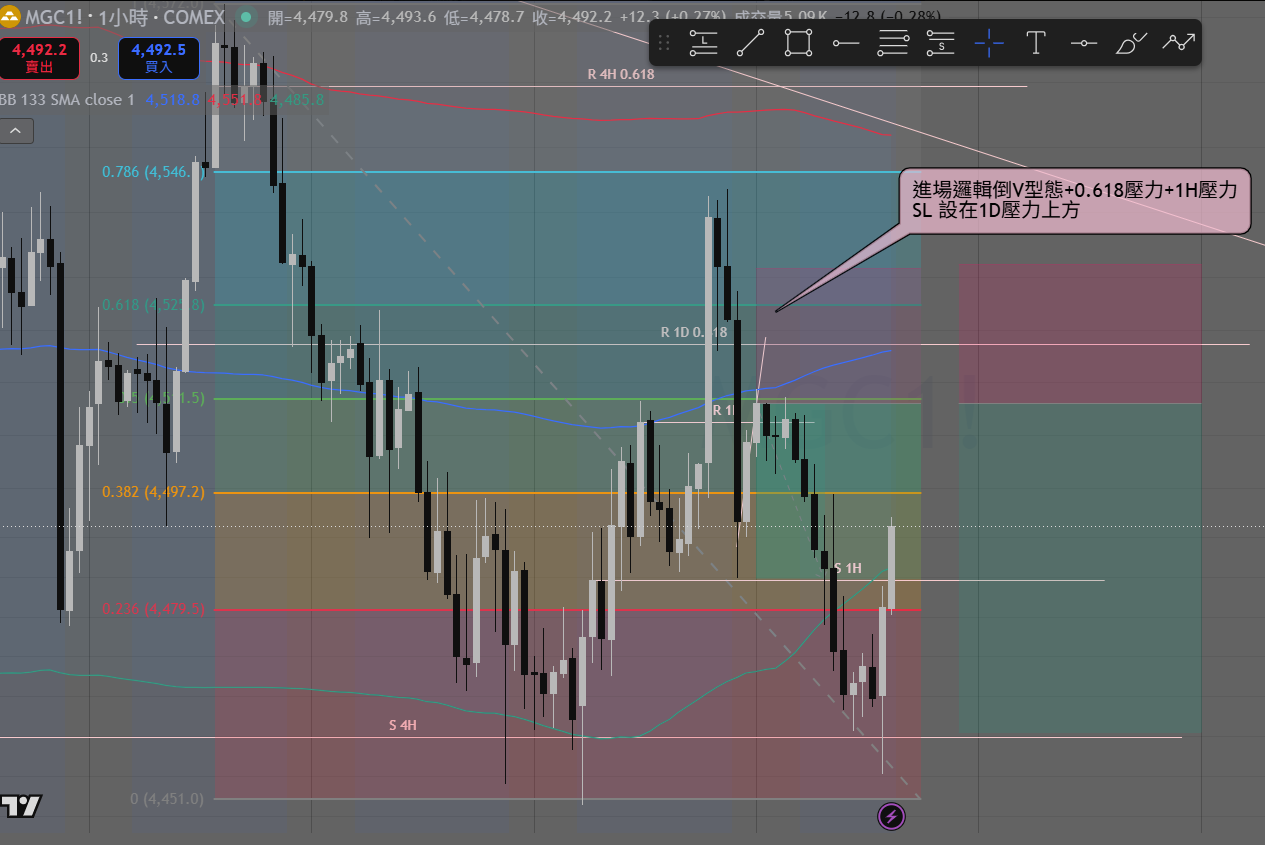Activate the blue crosshair cursor tool
The width and height of the screenshot is (1265, 845).
pos(989,42)
